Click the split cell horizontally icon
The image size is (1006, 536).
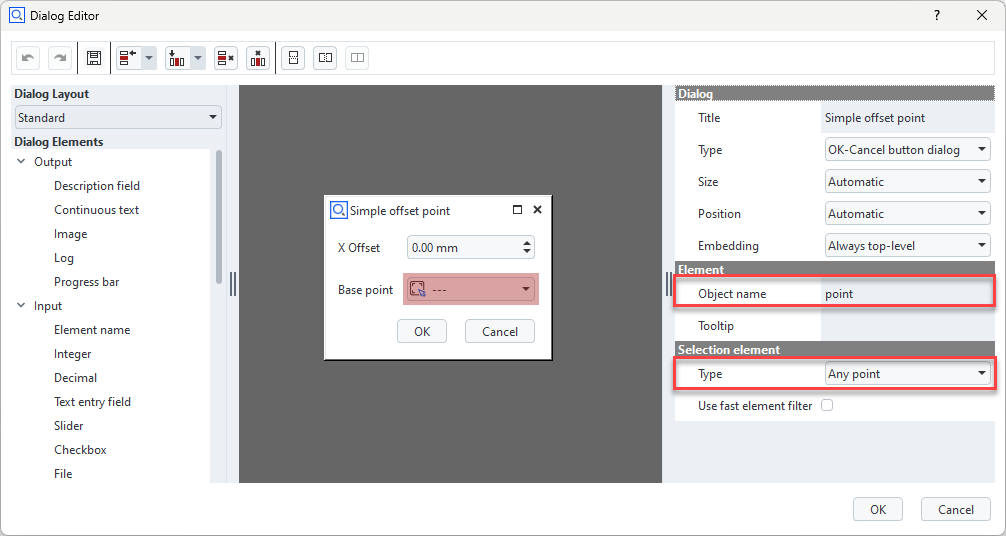[x=325, y=58]
